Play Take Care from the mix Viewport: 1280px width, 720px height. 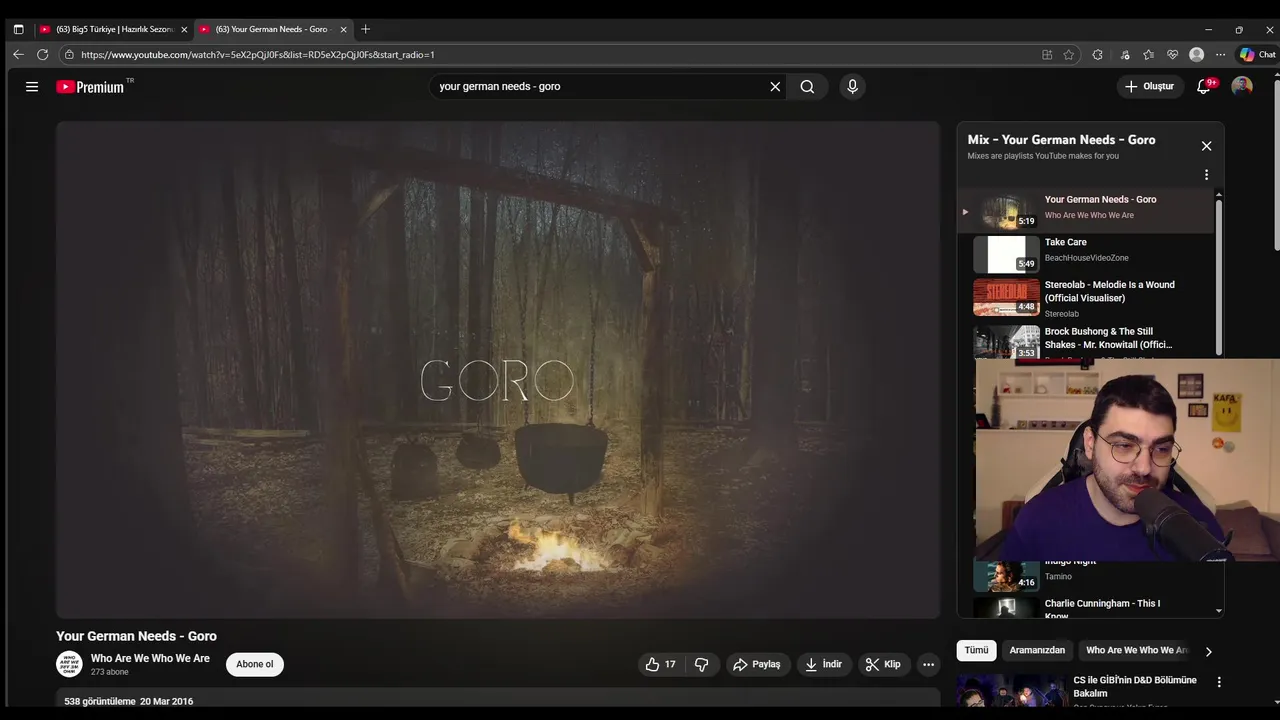pyautogui.click(x=1084, y=254)
